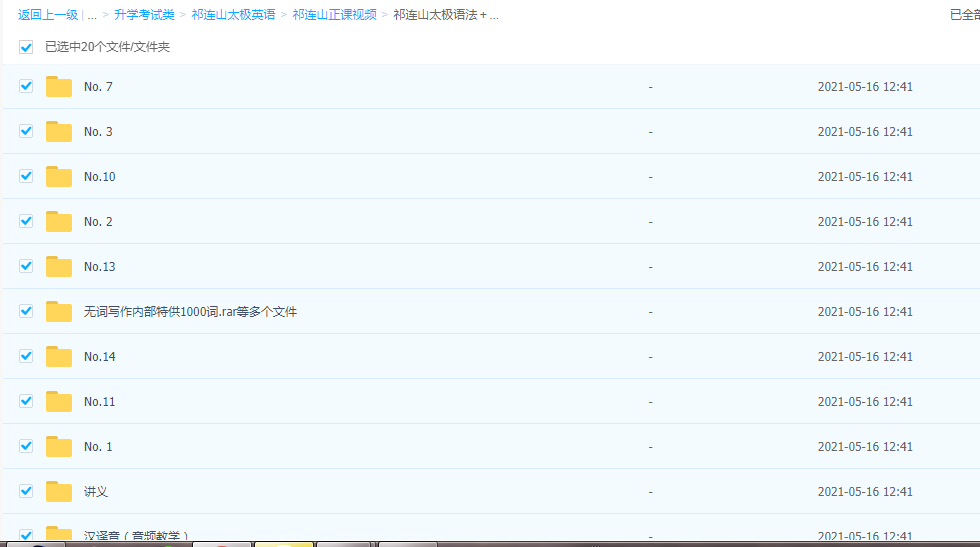Open the No.13 folder icon
Viewport: 980px width, 547px height.
59,267
